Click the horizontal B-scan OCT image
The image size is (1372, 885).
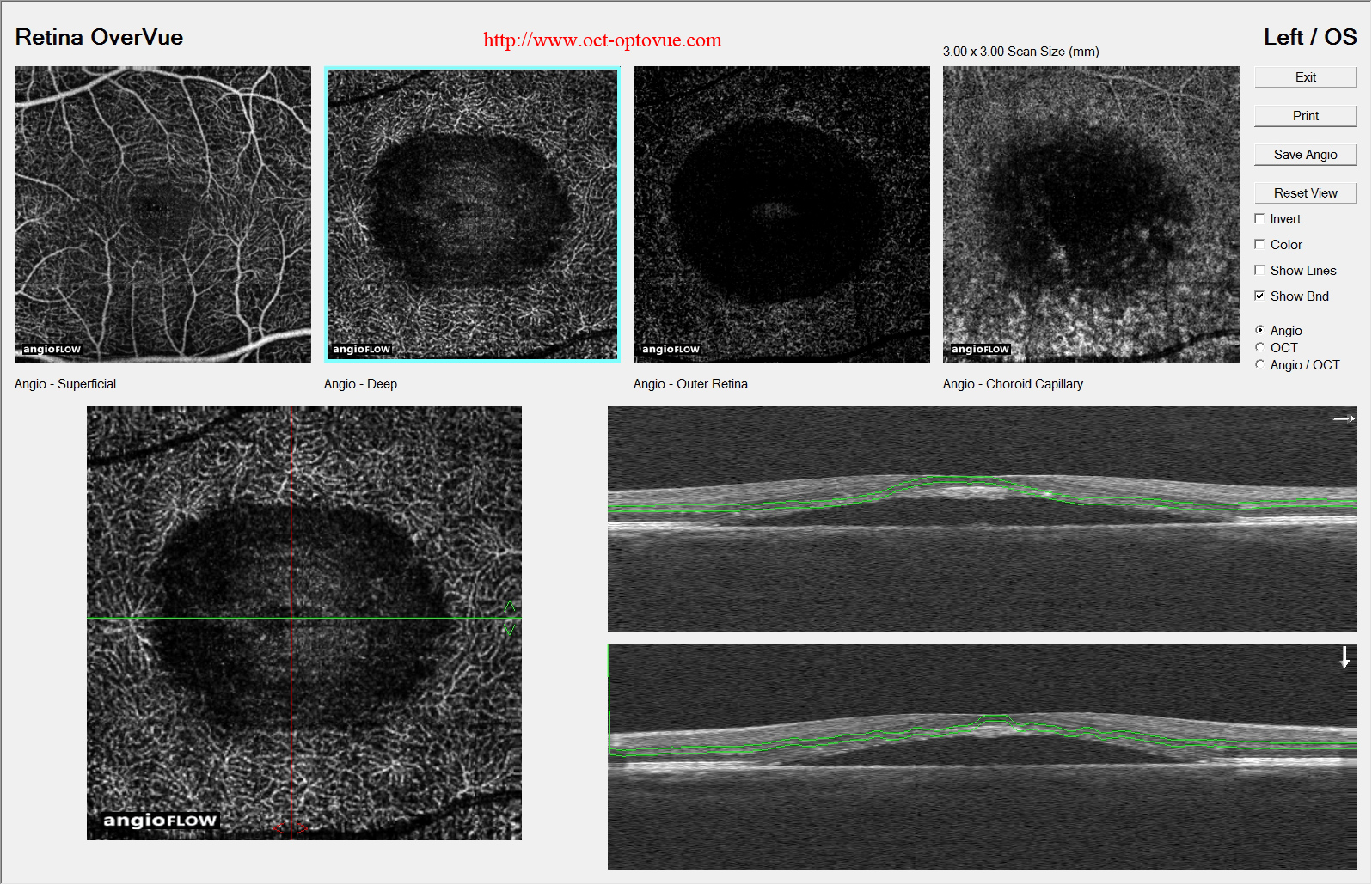tap(982, 519)
